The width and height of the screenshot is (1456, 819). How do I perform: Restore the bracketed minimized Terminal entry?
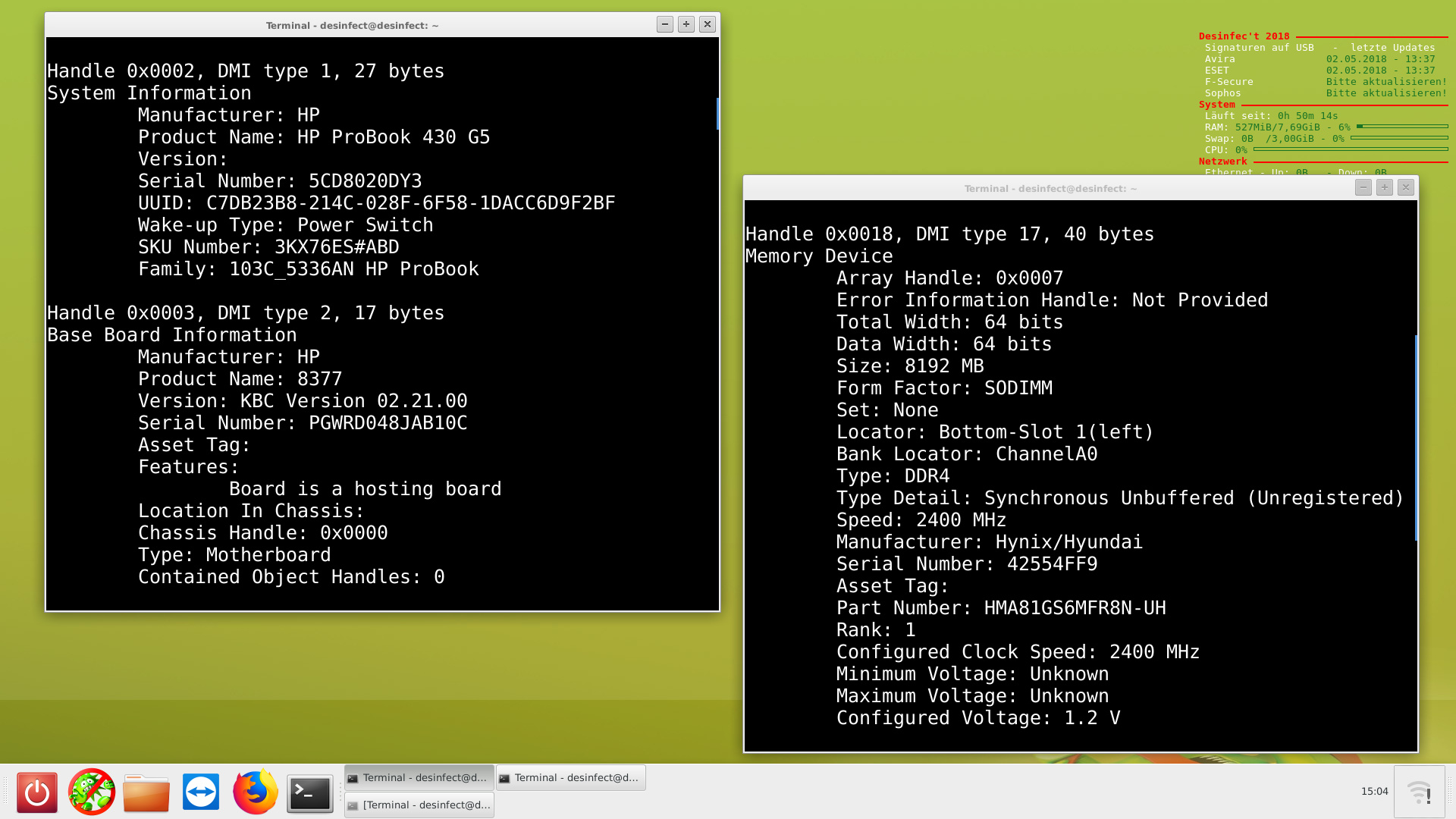pos(419,805)
